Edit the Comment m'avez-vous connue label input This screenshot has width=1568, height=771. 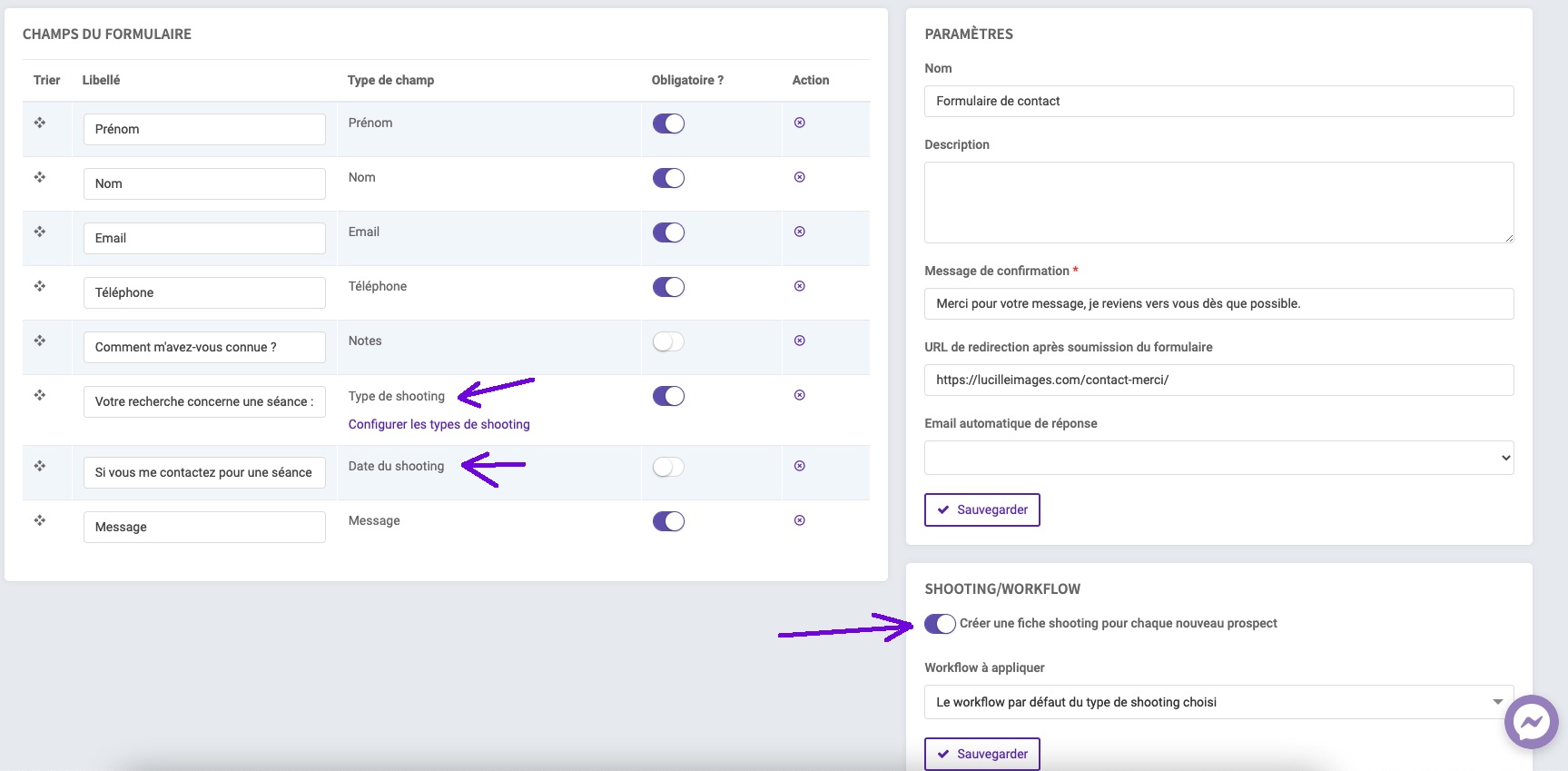click(204, 347)
